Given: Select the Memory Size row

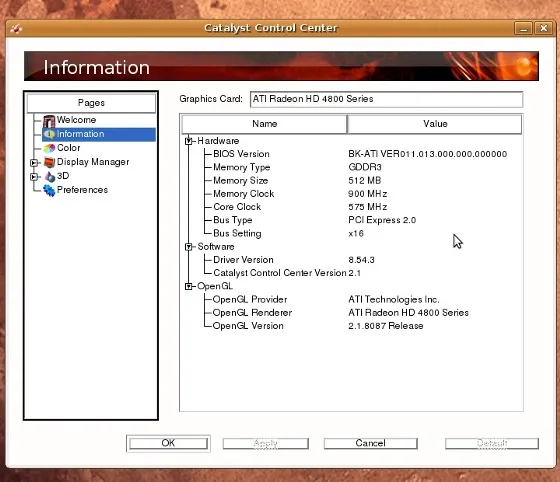Looking at the screenshot, I should 240,180.
